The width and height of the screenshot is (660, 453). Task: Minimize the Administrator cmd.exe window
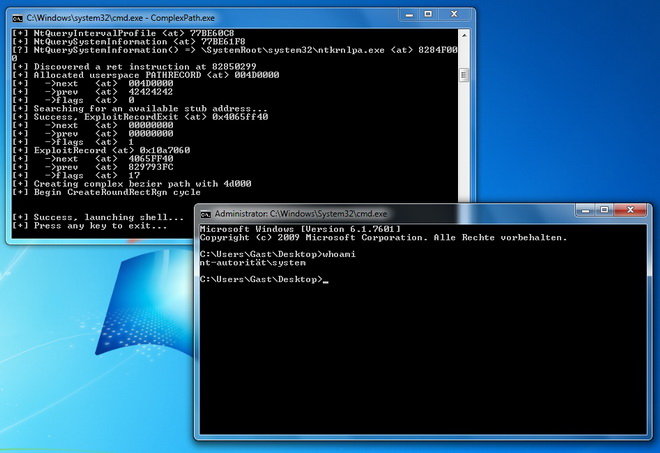585,210
